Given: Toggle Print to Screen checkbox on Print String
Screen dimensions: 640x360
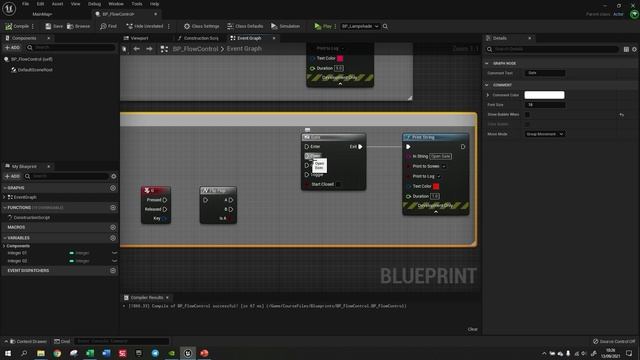Looking at the screenshot, I should click(444, 166).
